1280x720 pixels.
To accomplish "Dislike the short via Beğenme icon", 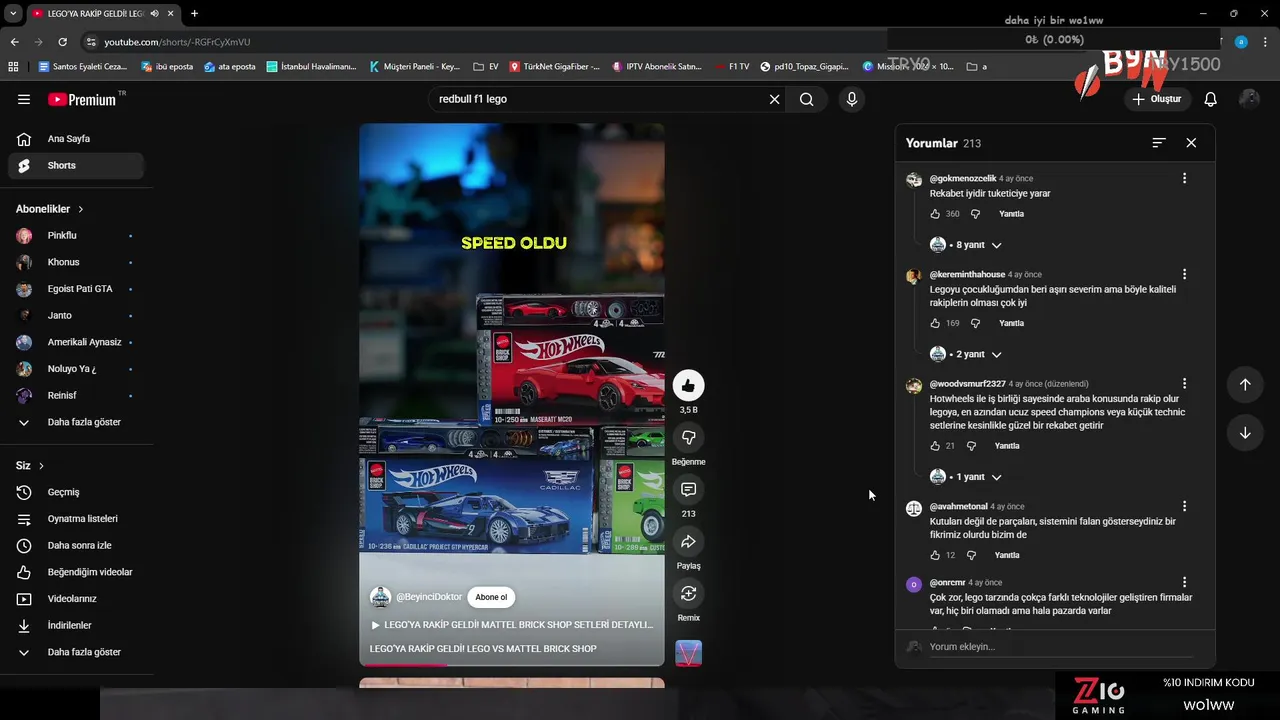I will (688, 438).
